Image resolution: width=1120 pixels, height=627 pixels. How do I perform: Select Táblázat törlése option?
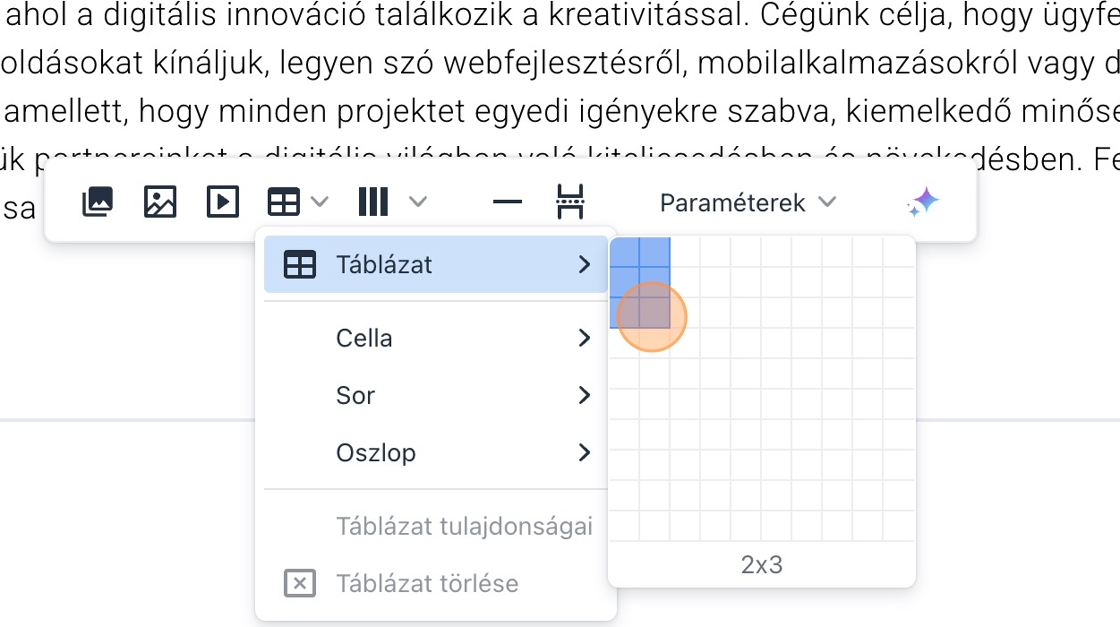tap(427, 583)
